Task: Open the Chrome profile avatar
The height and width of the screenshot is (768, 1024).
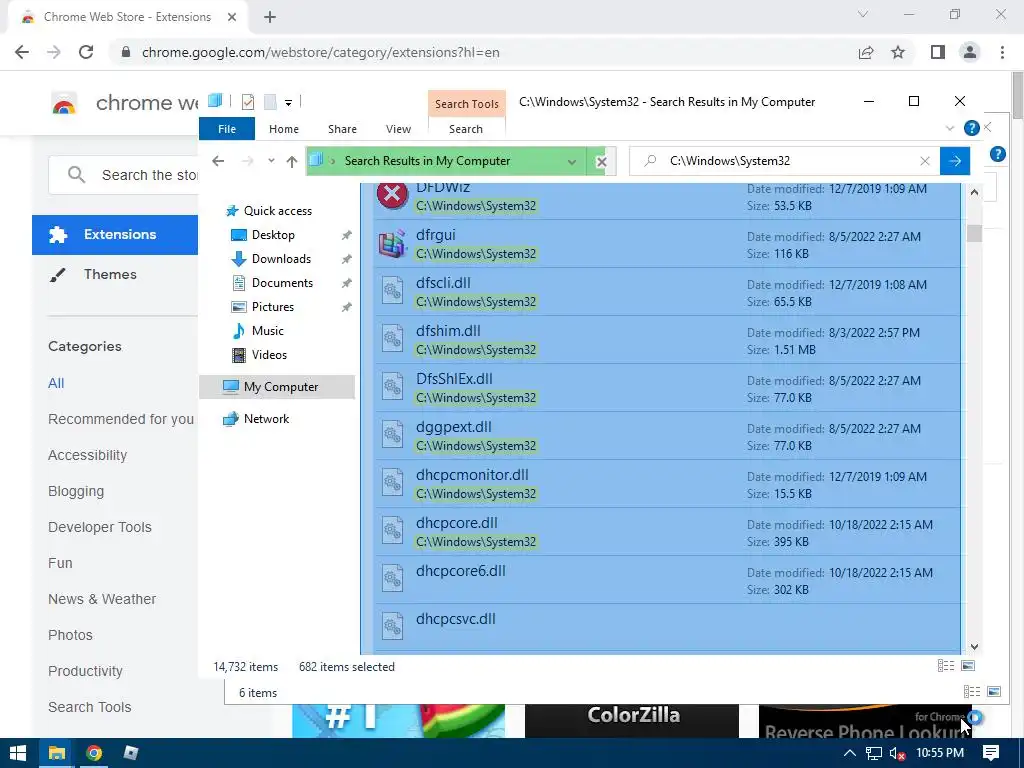Action: [x=970, y=52]
